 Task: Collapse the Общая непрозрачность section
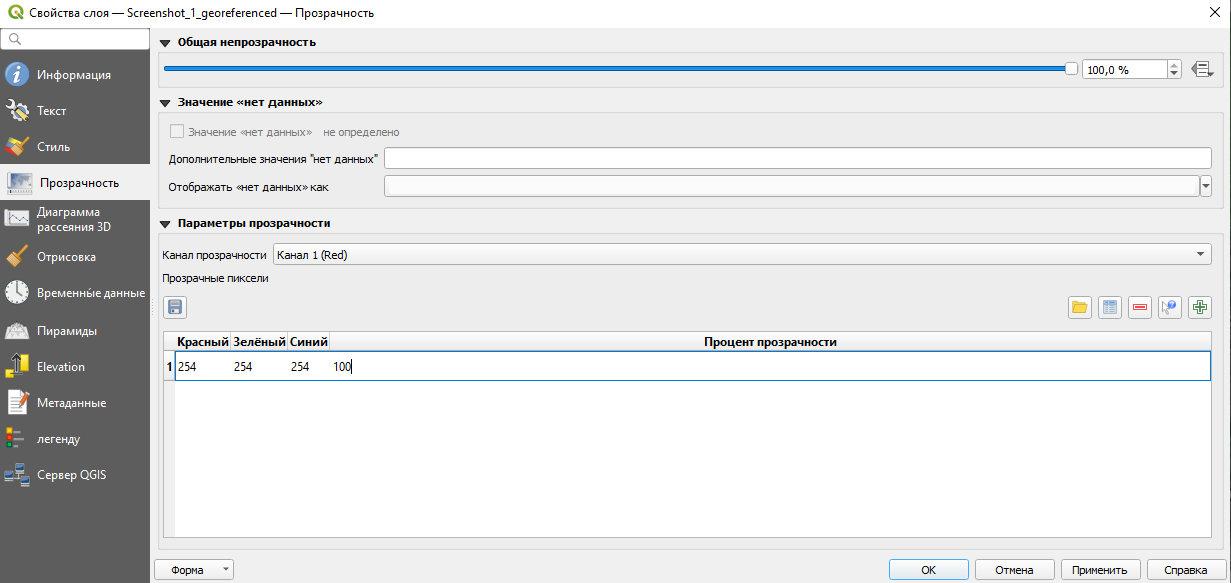pyautogui.click(x=165, y=43)
